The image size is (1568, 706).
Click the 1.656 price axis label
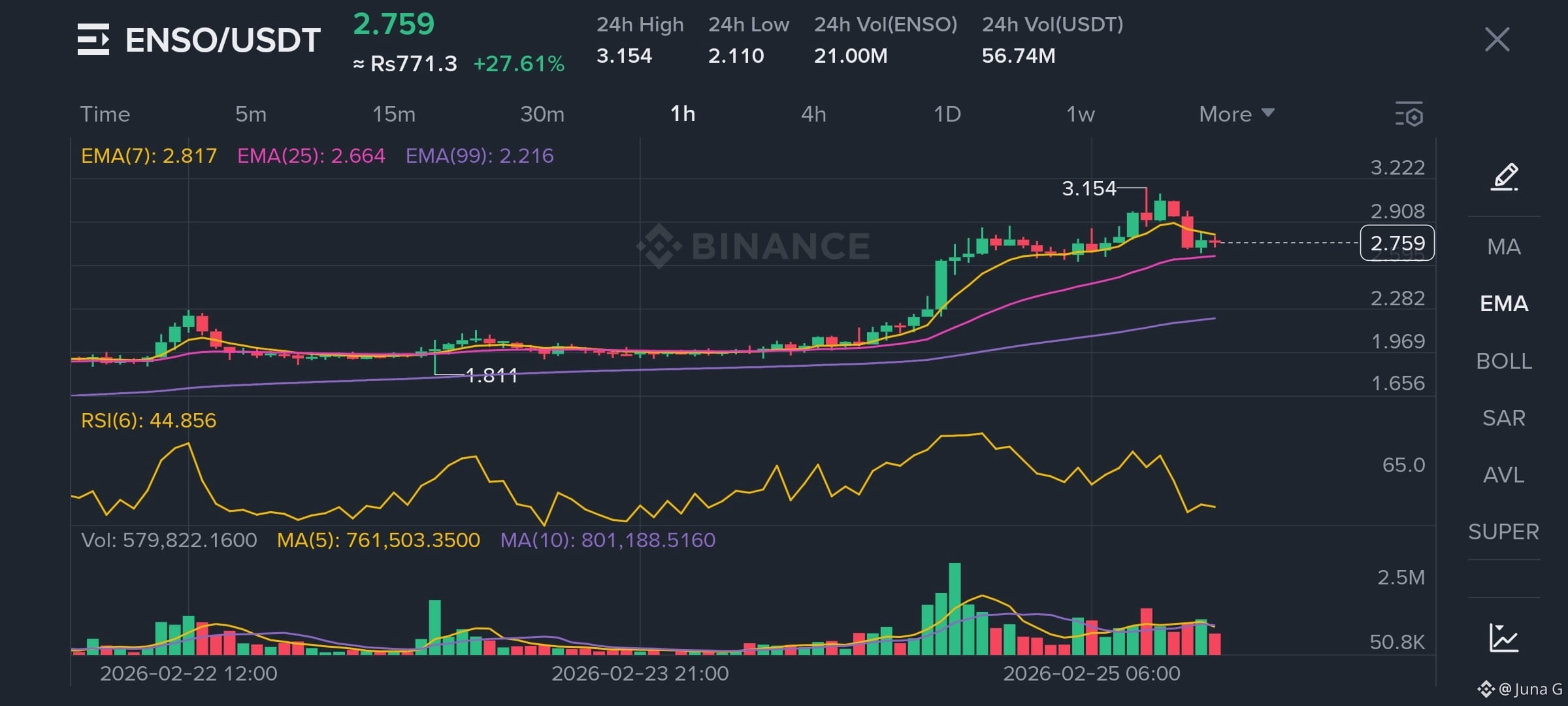tap(1397, 383)
